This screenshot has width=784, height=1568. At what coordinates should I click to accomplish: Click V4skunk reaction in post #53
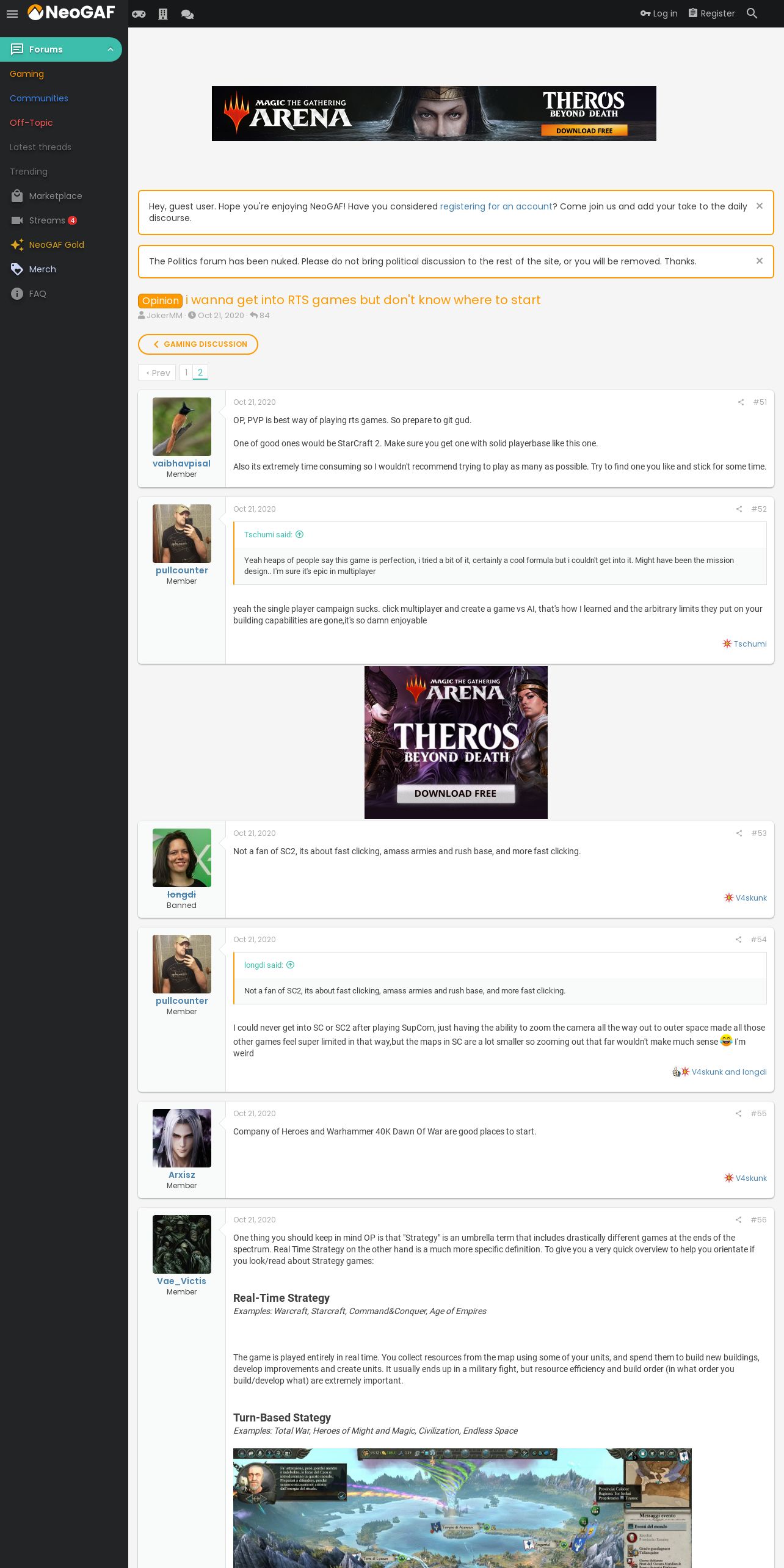click(x=751, y=898)
